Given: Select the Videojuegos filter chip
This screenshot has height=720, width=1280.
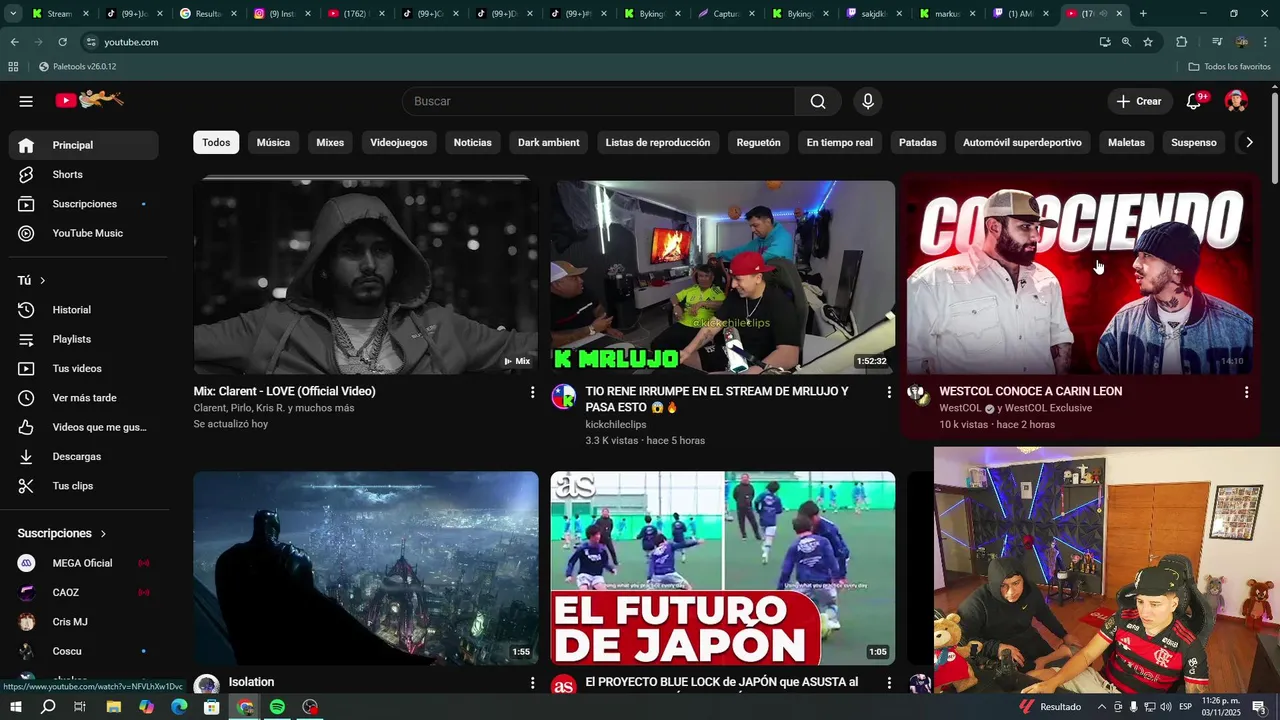Looking at the screenshot, I should click(x=399, y=143).
